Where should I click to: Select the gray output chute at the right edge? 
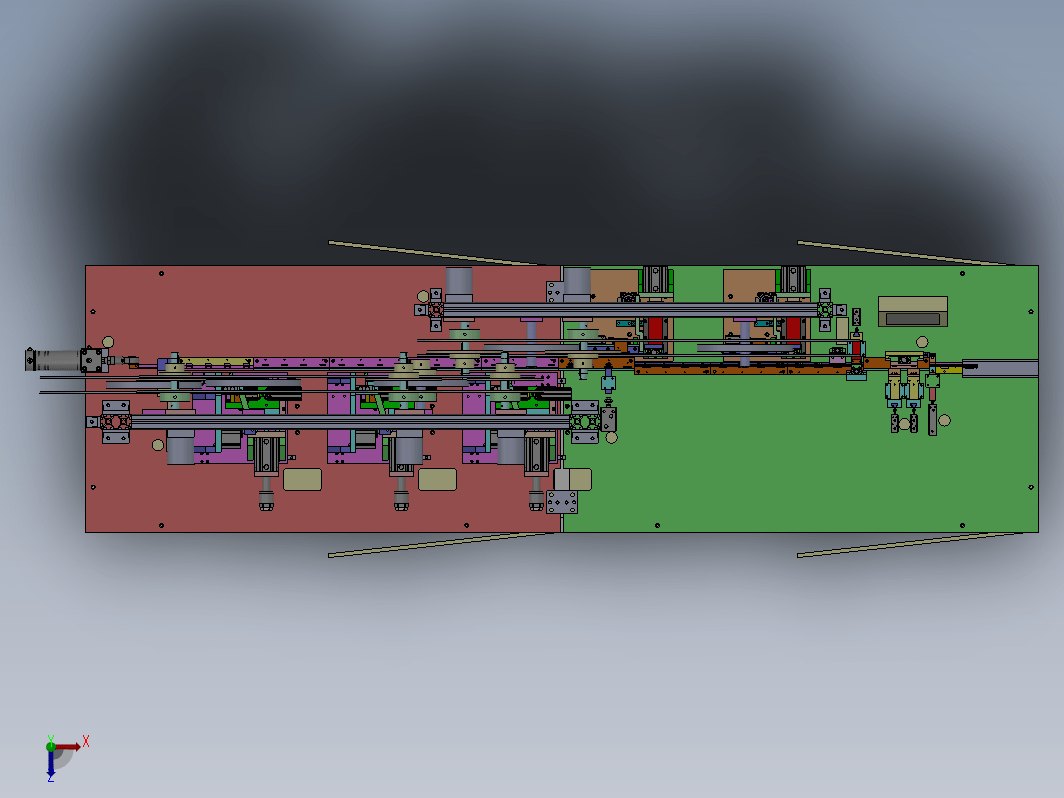pos(1000,368)
